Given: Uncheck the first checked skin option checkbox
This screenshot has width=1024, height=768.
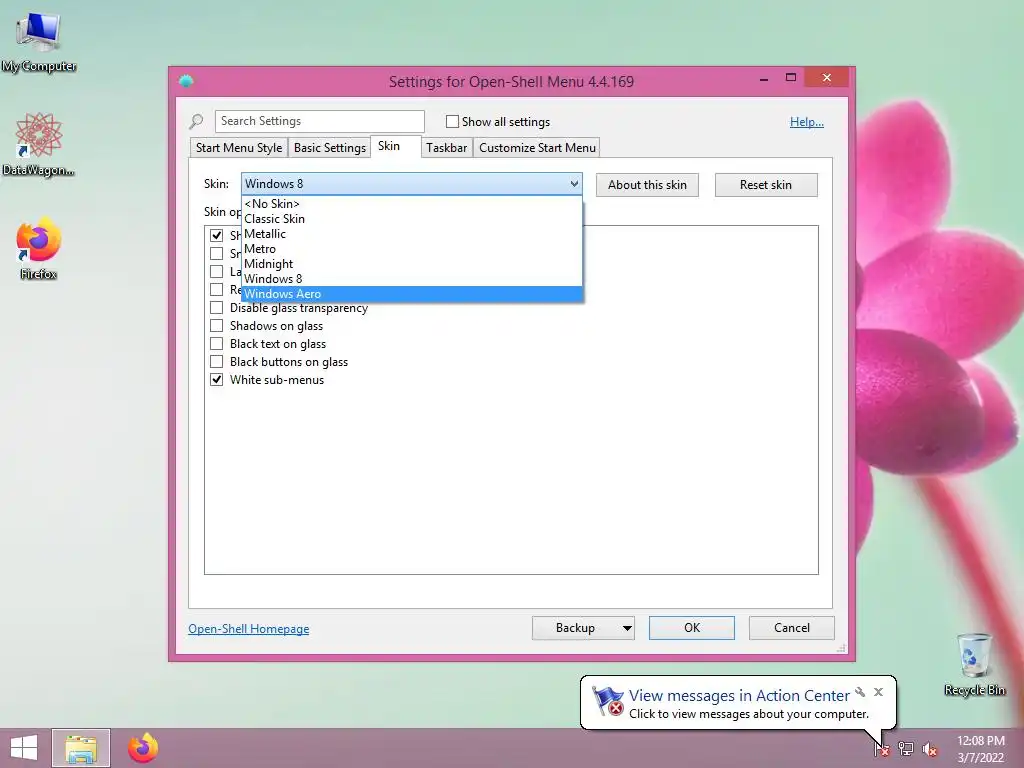Looking at the screenshot, I should (216, 235).
